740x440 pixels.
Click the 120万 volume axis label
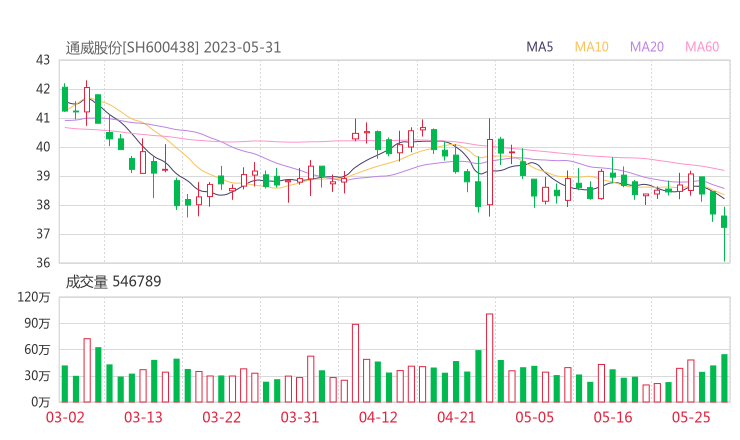(x=34, y=297)
